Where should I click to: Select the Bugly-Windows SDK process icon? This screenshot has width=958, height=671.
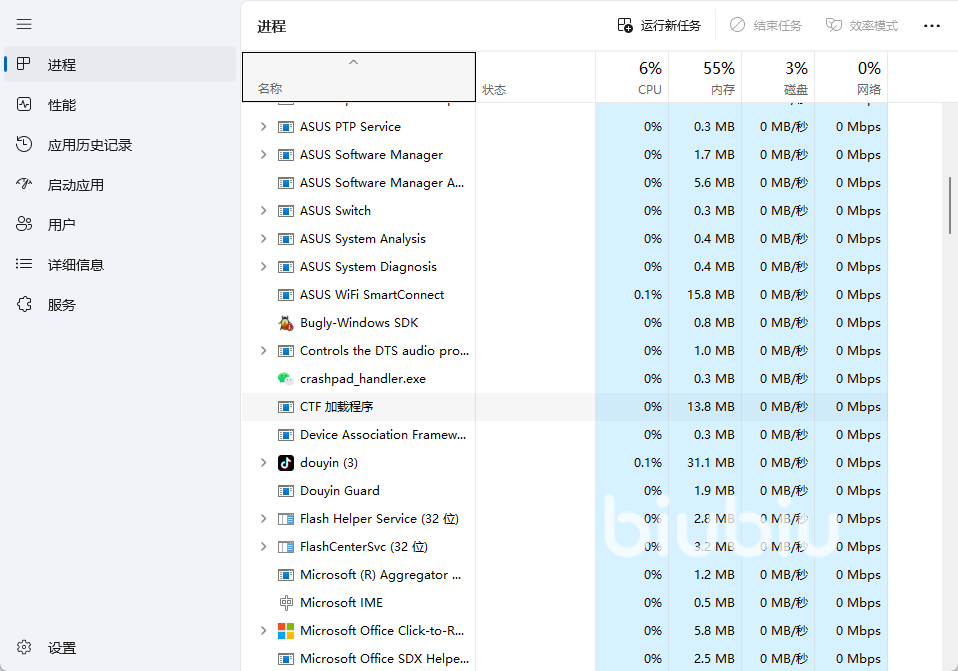coord(286,323)
